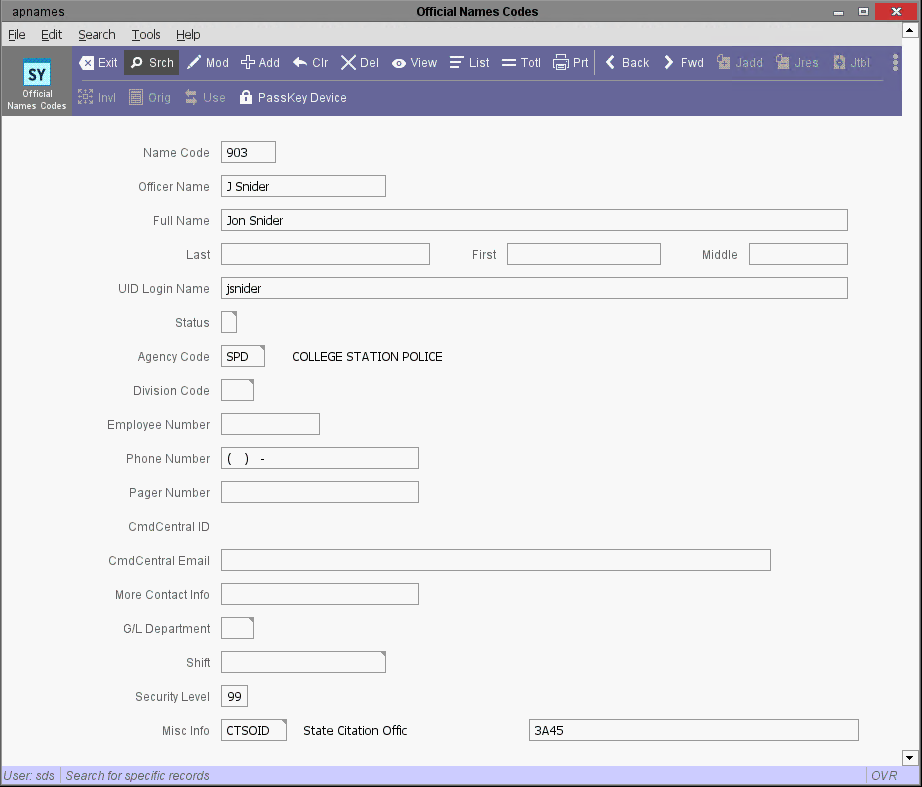Open the Edit menu
The height and width of the screenshot is (787, 922).
(51, 35)
